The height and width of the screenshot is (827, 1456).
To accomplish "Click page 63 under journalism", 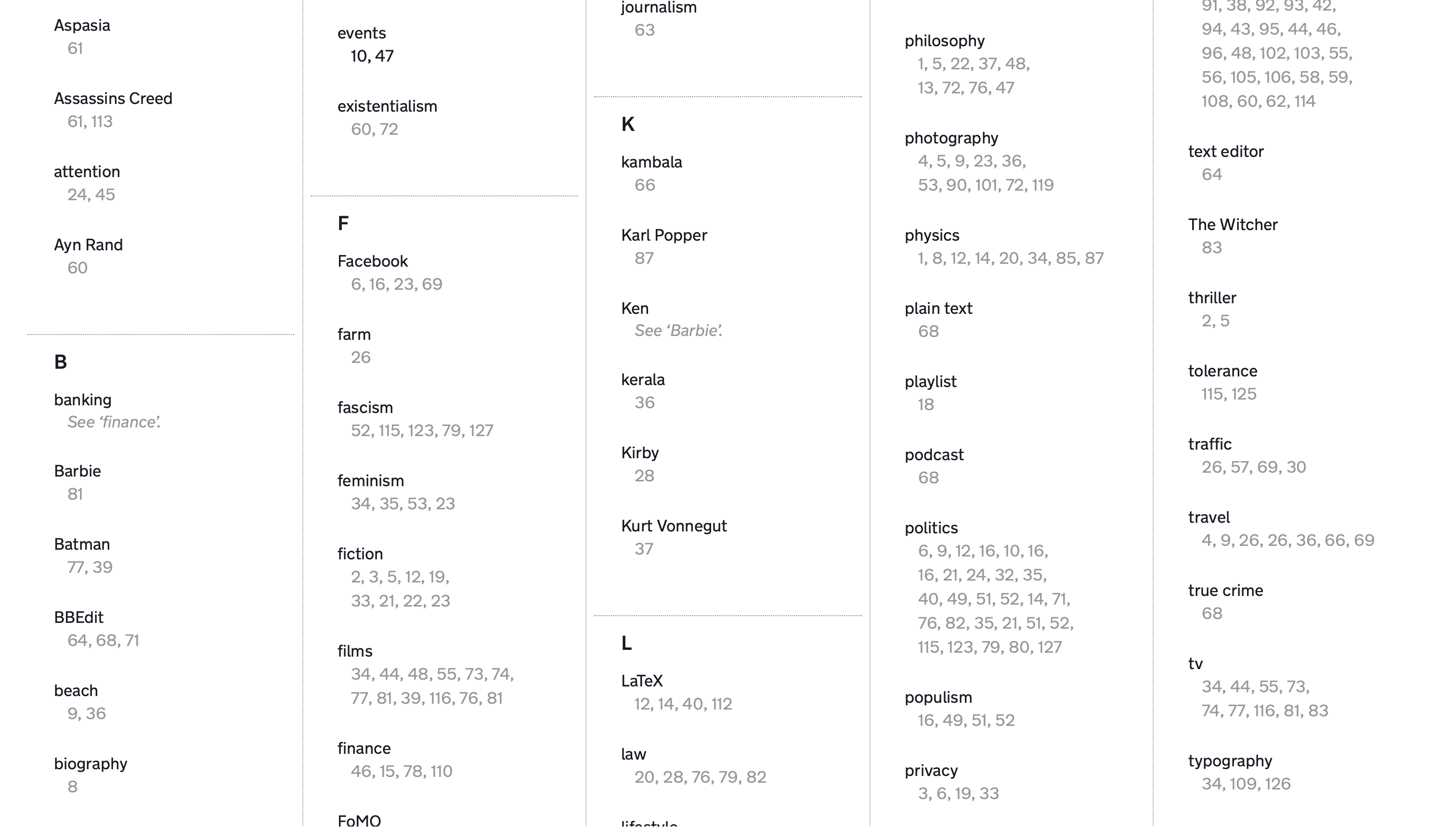I will 644,30.
